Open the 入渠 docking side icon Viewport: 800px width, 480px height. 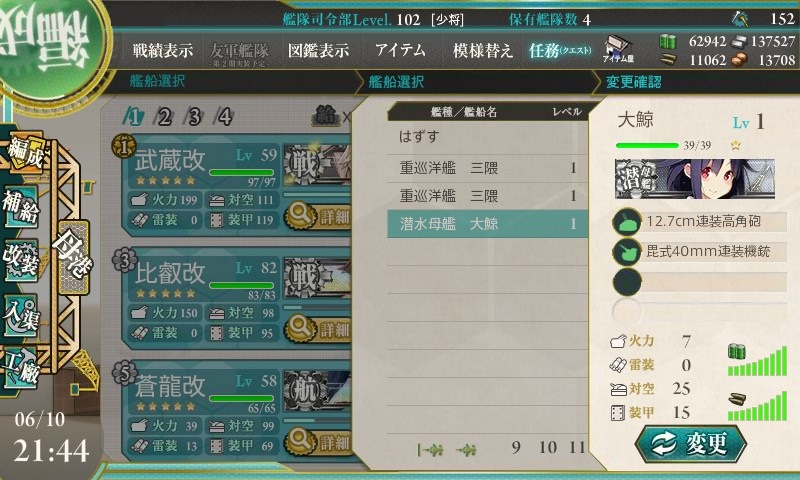(21, 315)
